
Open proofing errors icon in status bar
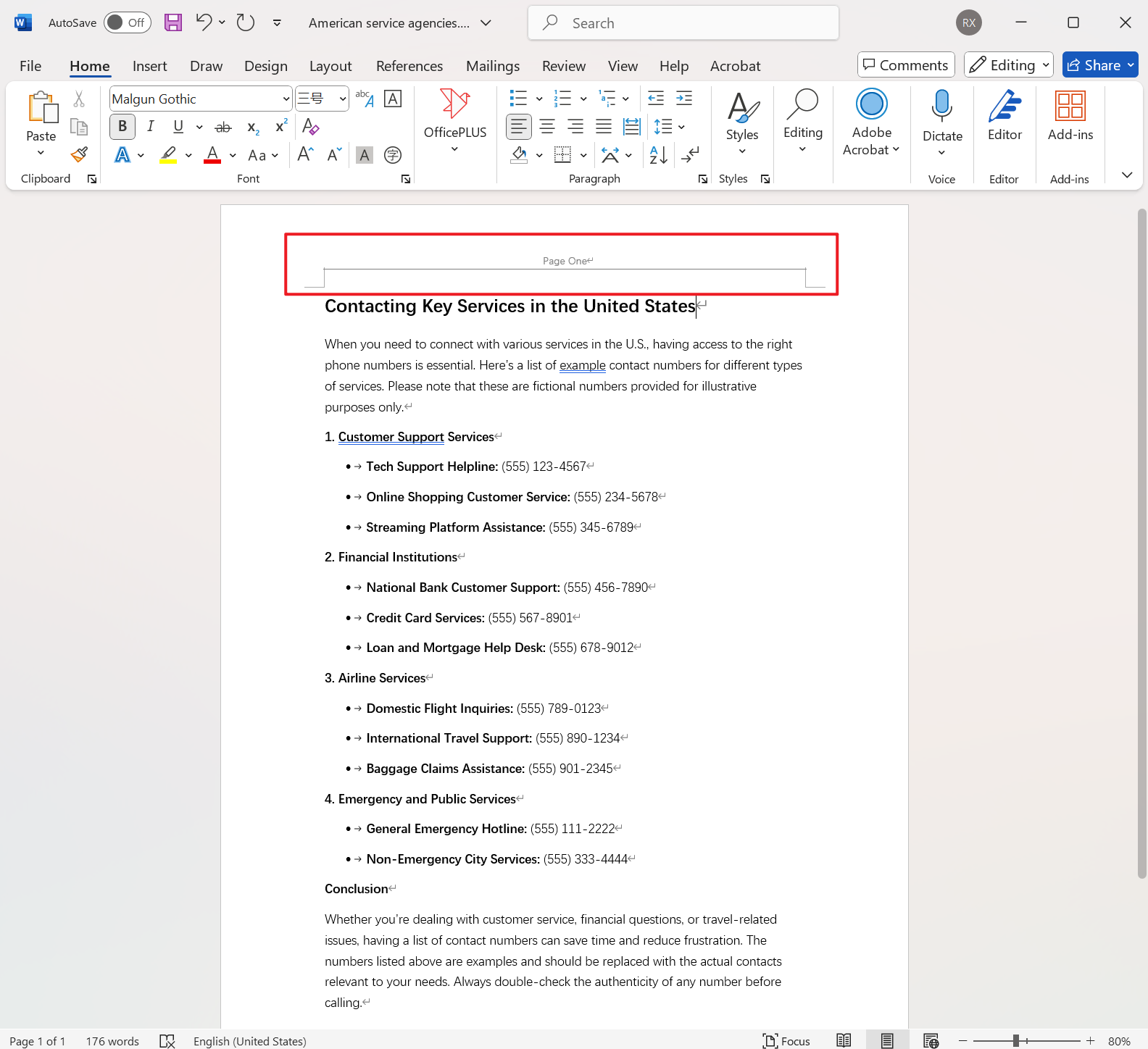click(167, 1041)
